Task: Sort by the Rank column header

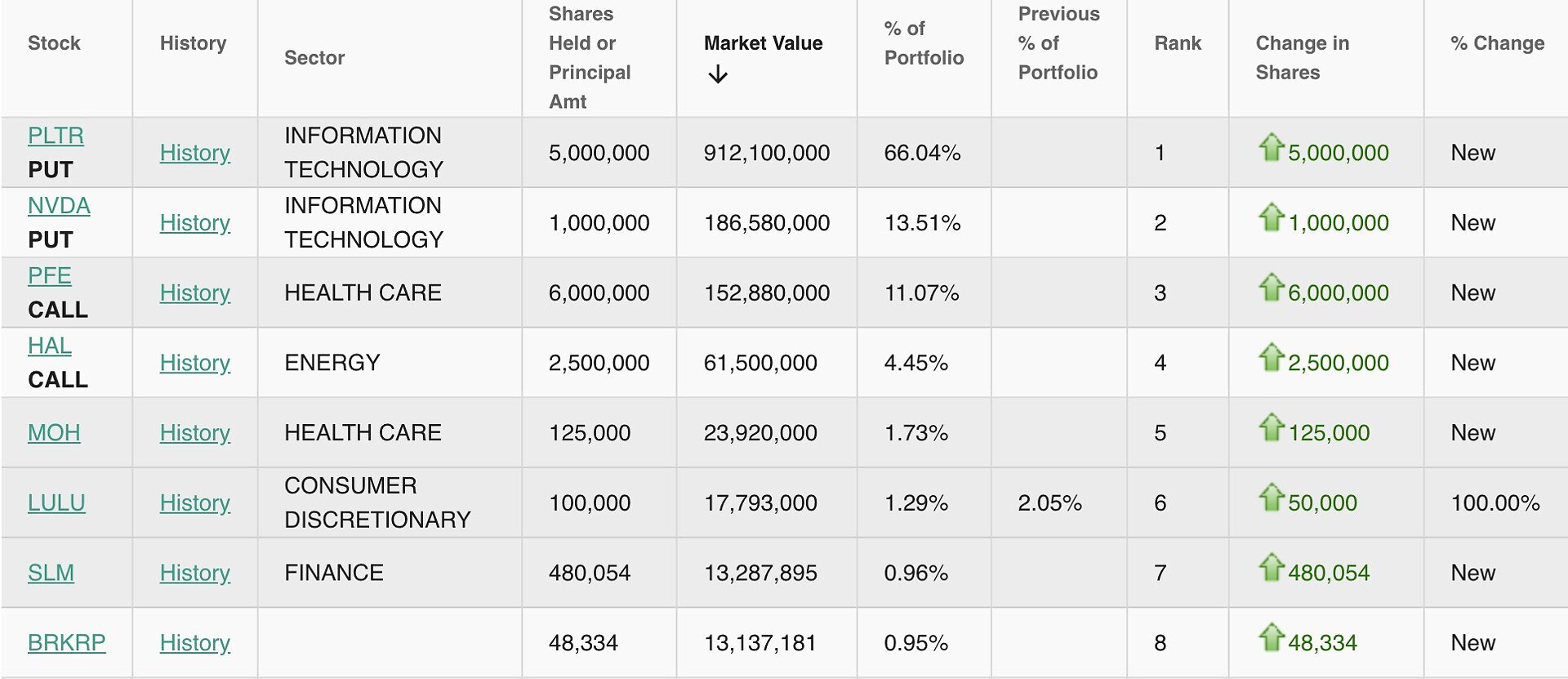Action: point(1177,43)
